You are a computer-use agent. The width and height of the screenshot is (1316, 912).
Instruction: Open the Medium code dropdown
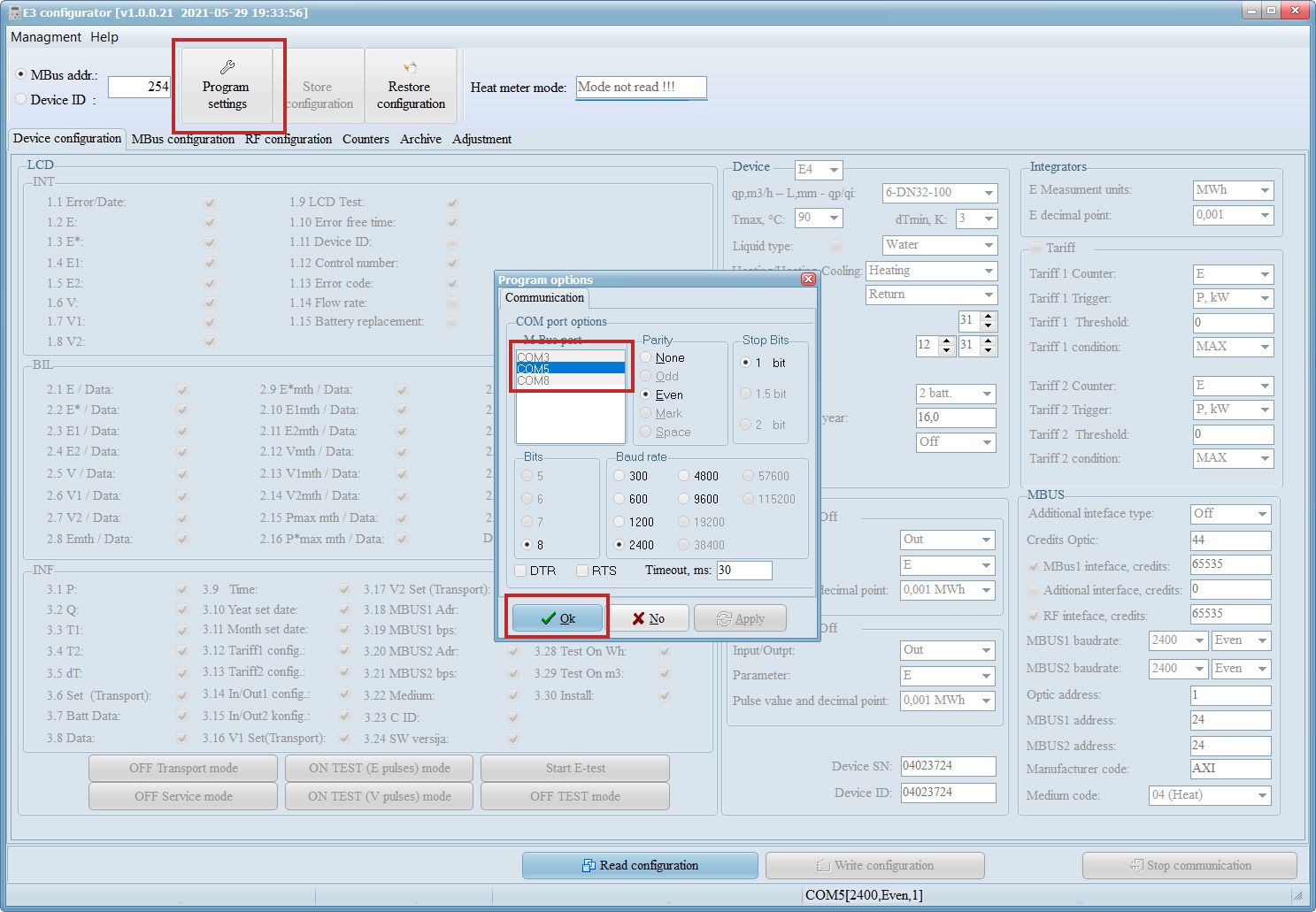coord(1209,795)
